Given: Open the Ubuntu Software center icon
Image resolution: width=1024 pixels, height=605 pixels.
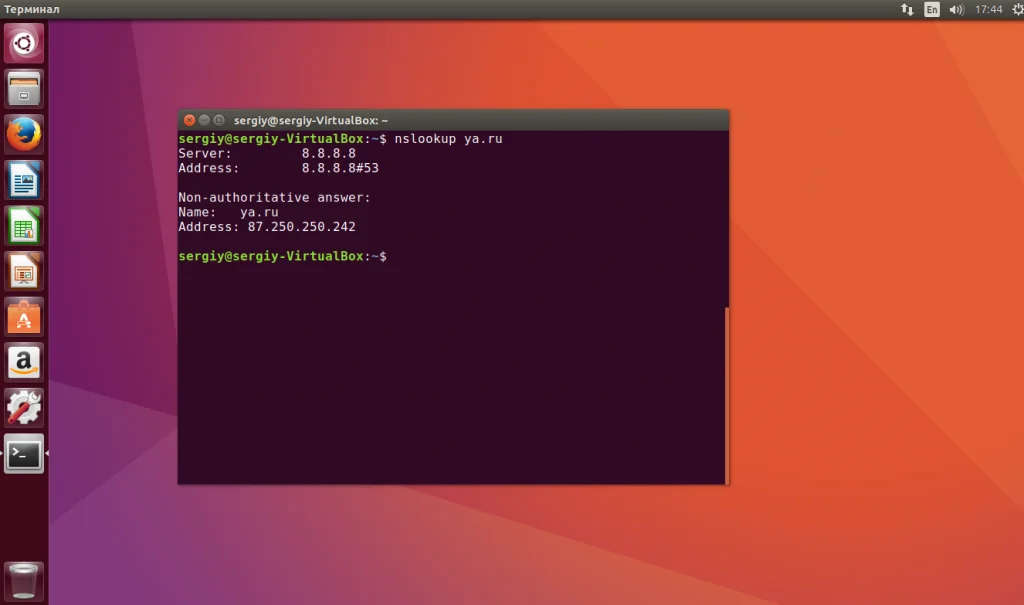Looking at the screenshot, I should click(24, 317).
